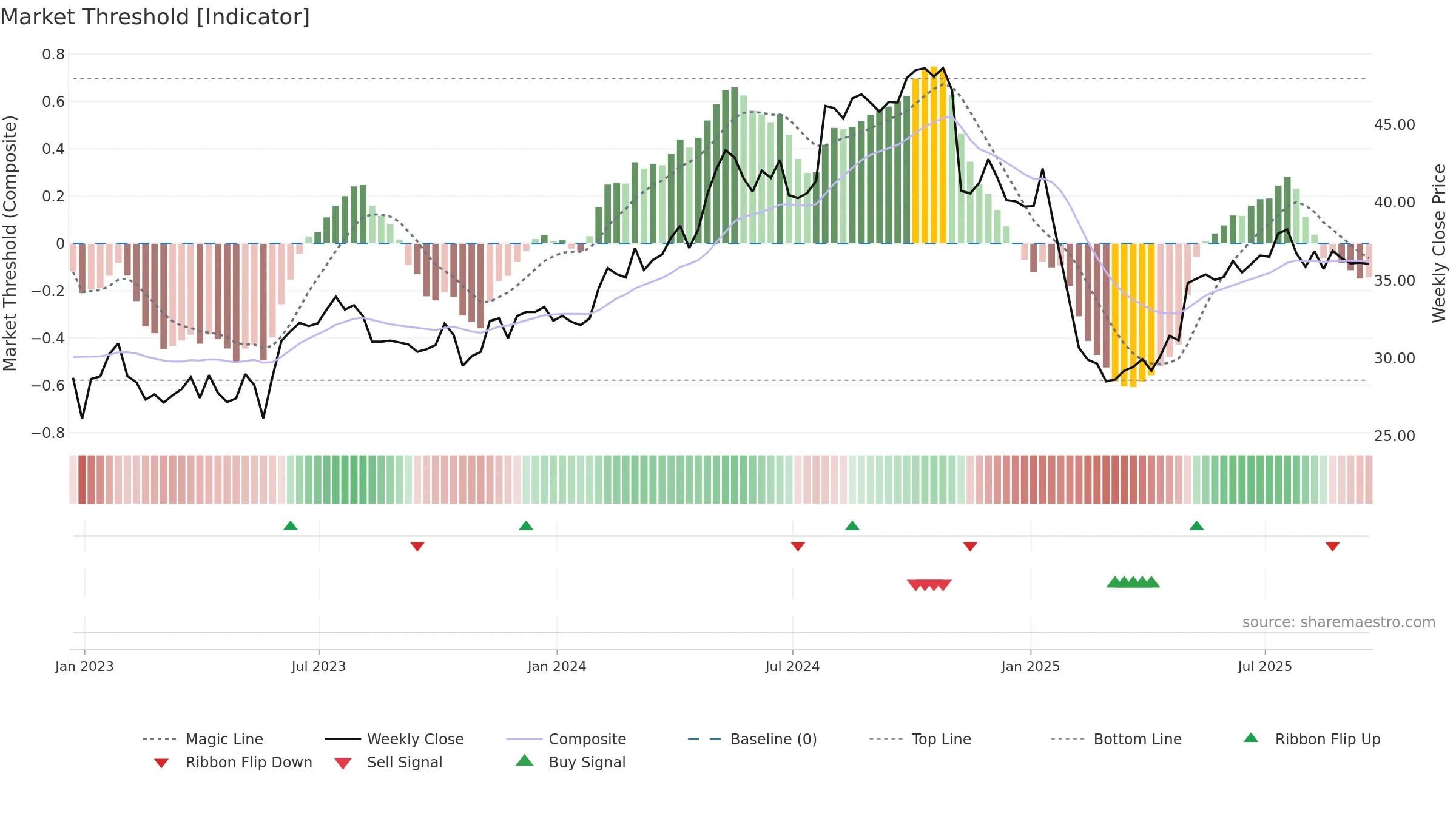Click the Ribbon Flip Up marker before Jul 2025
1456x819 pixels.
click(x=1196, y=525)
